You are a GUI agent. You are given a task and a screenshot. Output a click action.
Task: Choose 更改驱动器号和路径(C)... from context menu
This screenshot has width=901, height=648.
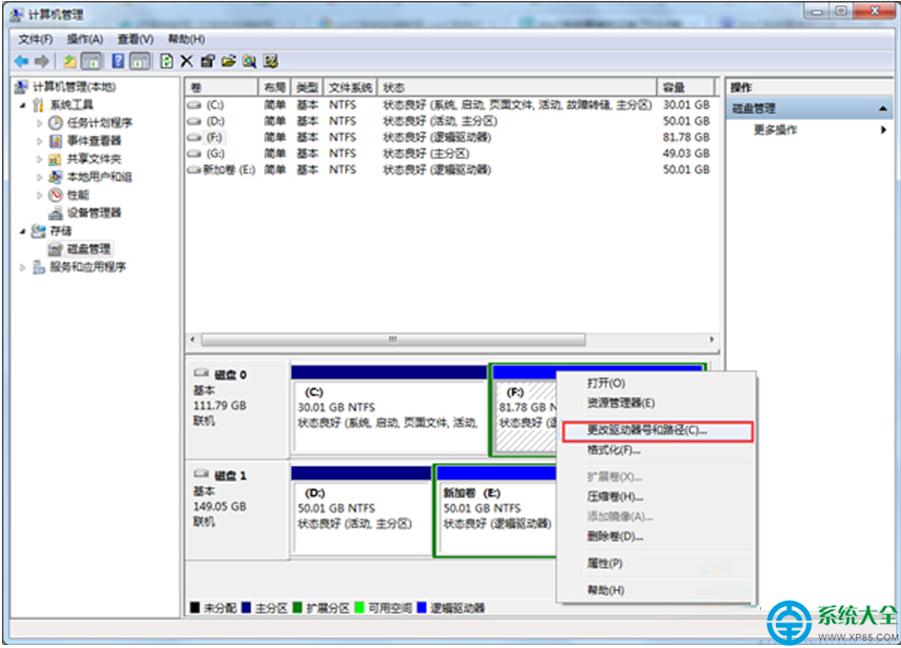pos(657,431)
